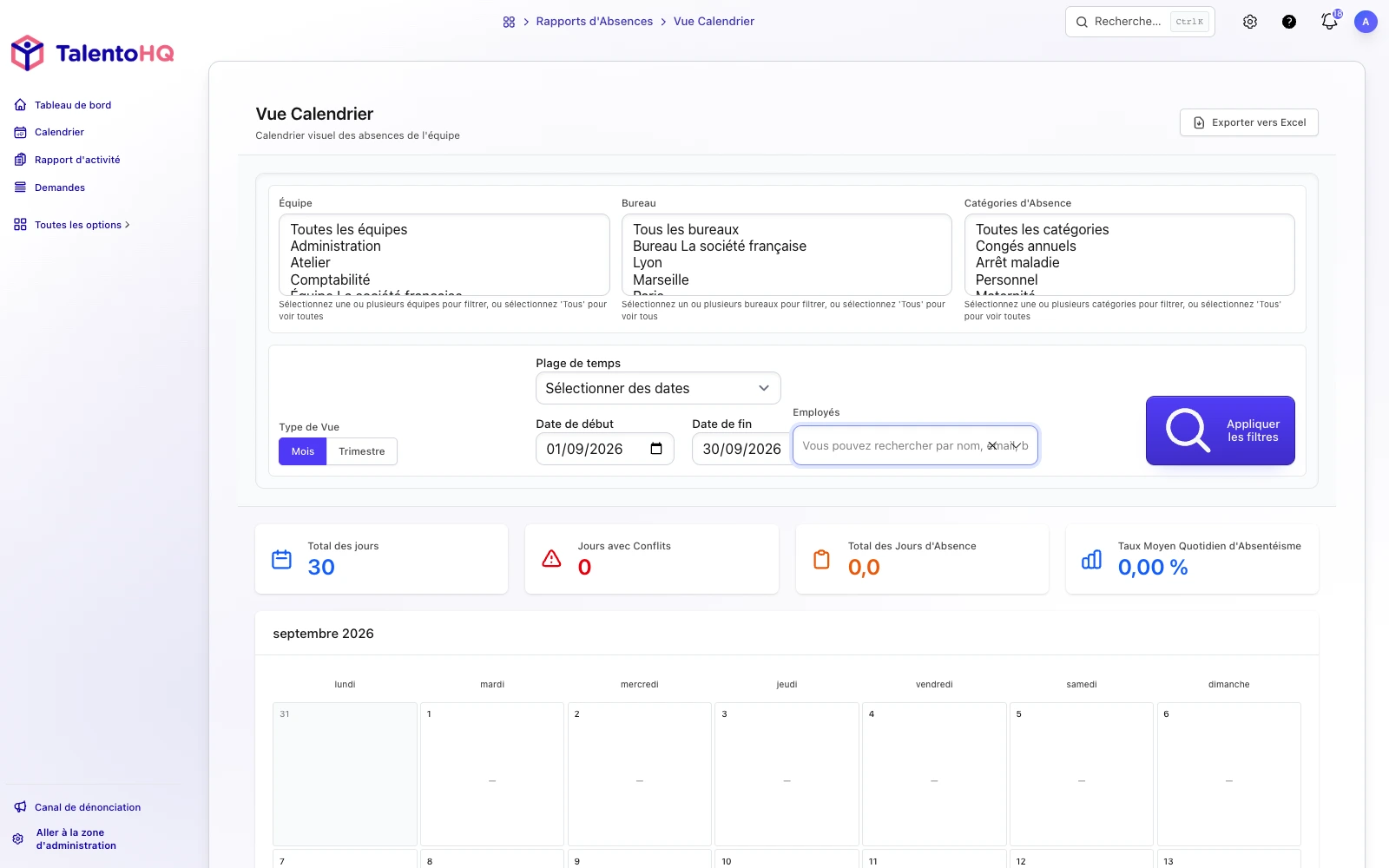Click the TalentoHQ logo
The width and height of the screenshot is (1389, 868).
(92, 53)
